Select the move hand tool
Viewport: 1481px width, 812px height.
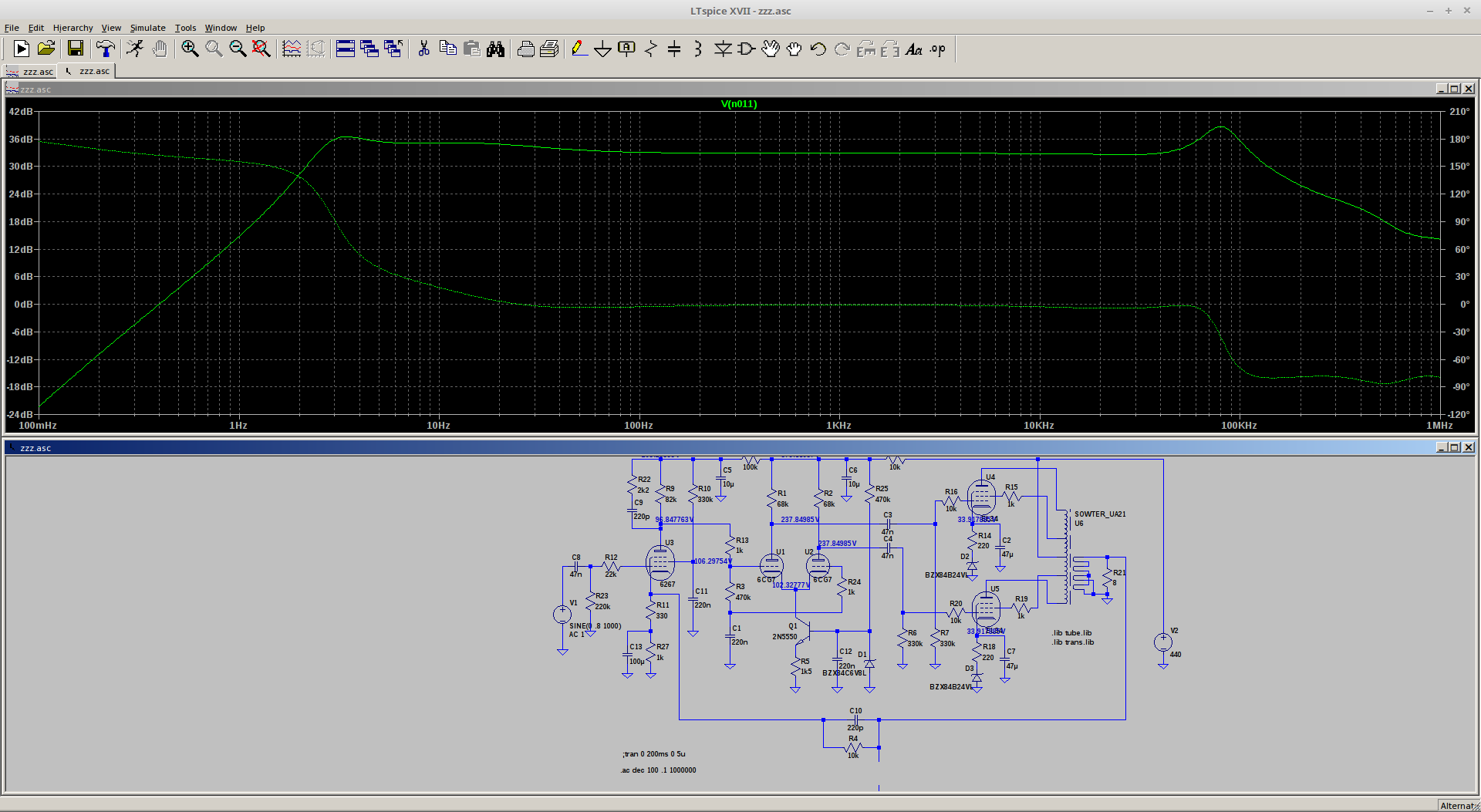click(x=771, y=49)
